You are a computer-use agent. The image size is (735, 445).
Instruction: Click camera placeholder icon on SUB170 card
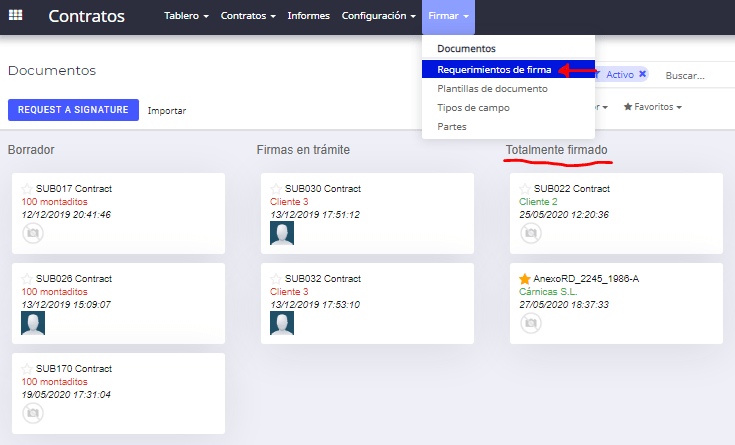pos(33,413)
